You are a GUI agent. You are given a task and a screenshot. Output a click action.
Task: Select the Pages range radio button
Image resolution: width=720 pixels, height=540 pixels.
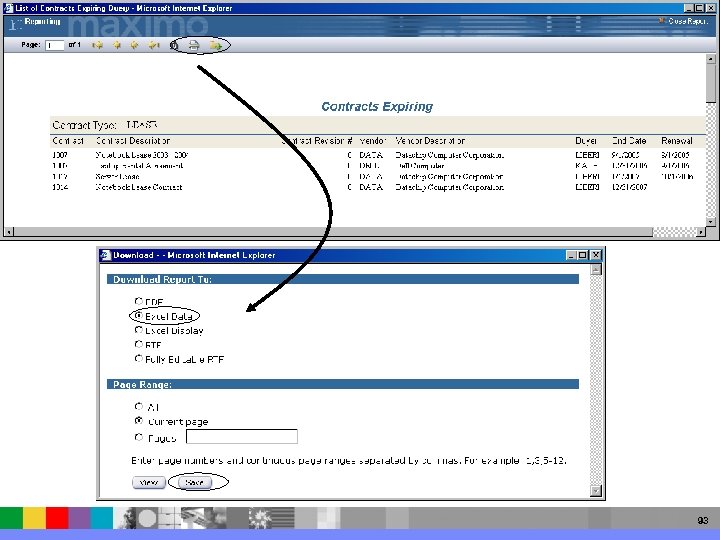[x=139, y=437]
